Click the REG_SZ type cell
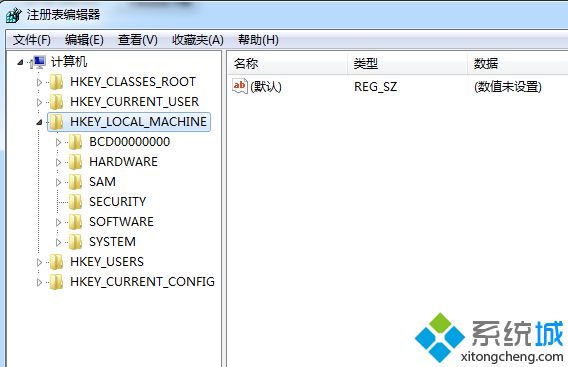 point(376,87)
